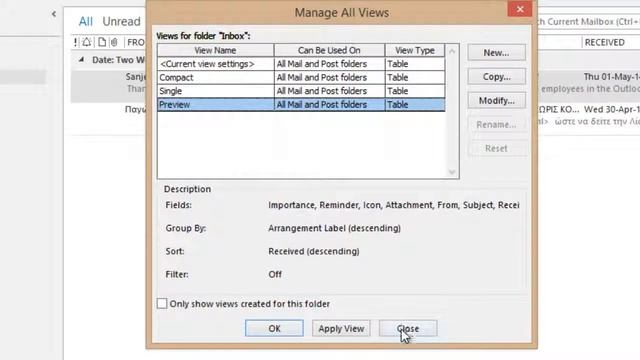This screenshot has width=640, height=360.
Task: Click the View Type column header
Action: 415,50
